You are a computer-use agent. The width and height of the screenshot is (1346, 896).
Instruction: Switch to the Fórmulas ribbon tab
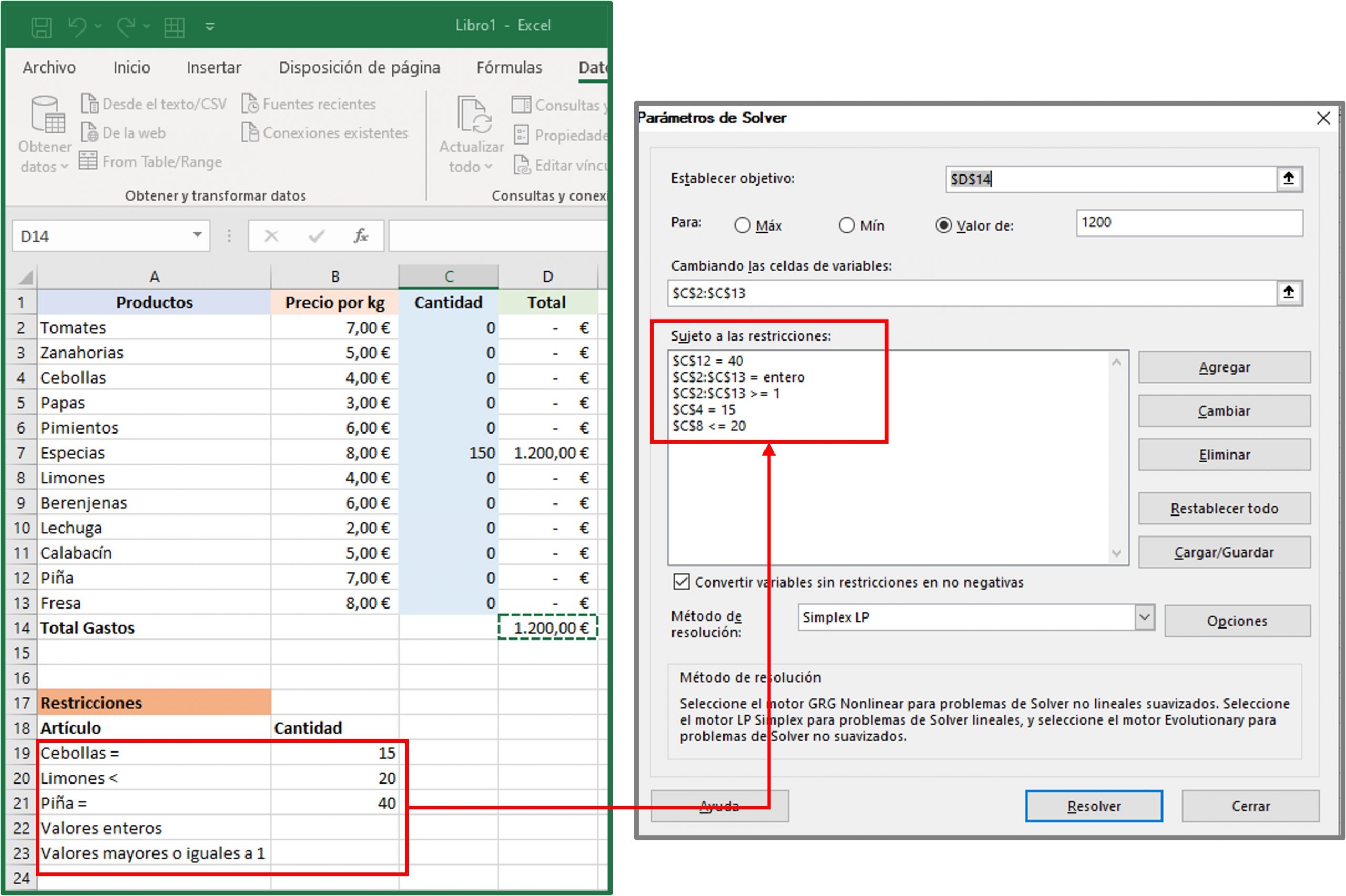click(508, 67)
